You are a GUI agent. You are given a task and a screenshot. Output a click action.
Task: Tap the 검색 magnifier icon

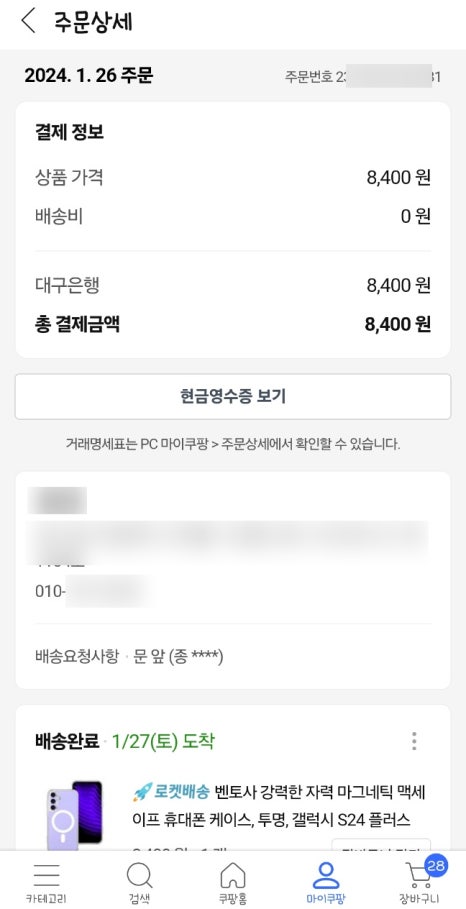[x=139, y=875]
